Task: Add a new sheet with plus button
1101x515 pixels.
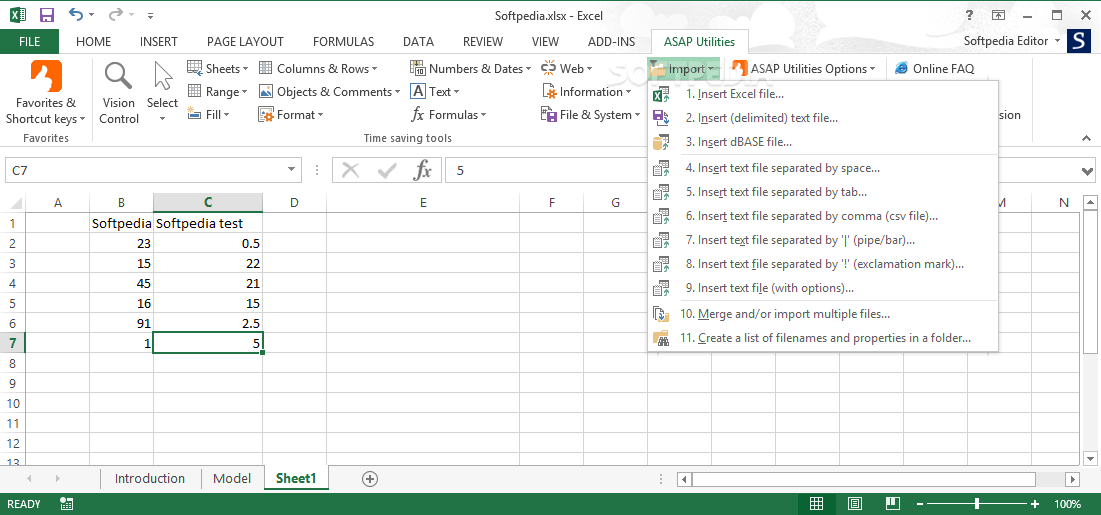Action: (369, 479)
